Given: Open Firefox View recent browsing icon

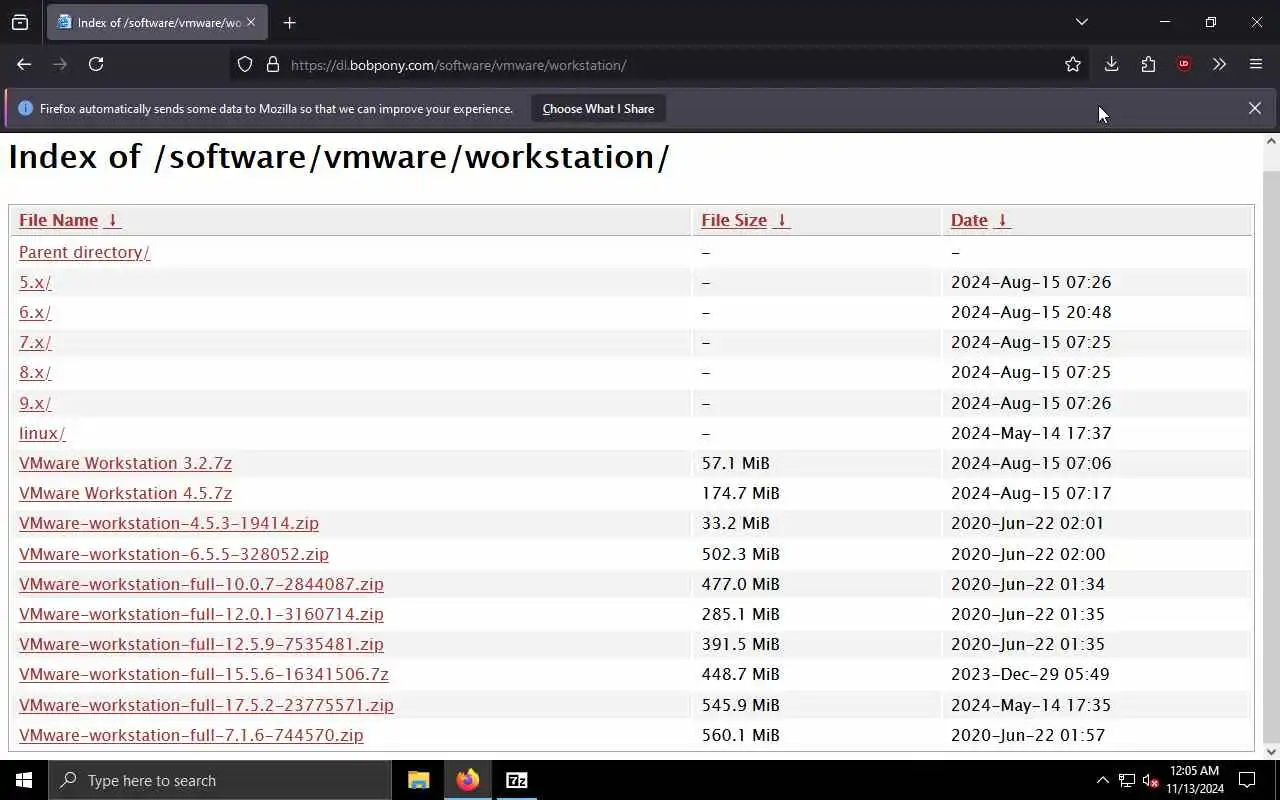Looking at the screenshot, I should 20,22.
